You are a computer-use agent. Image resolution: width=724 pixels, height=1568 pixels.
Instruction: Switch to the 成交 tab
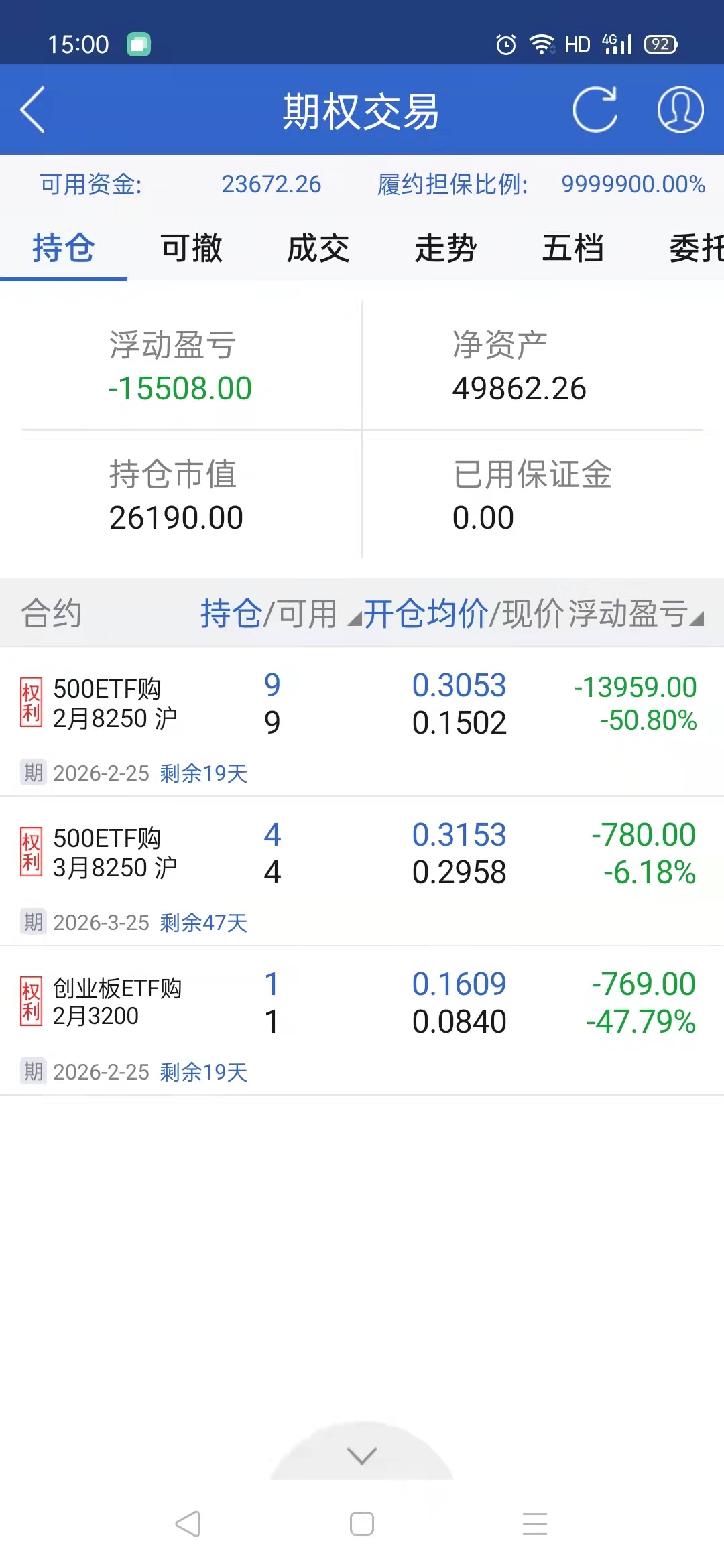(x=318, y=248)
